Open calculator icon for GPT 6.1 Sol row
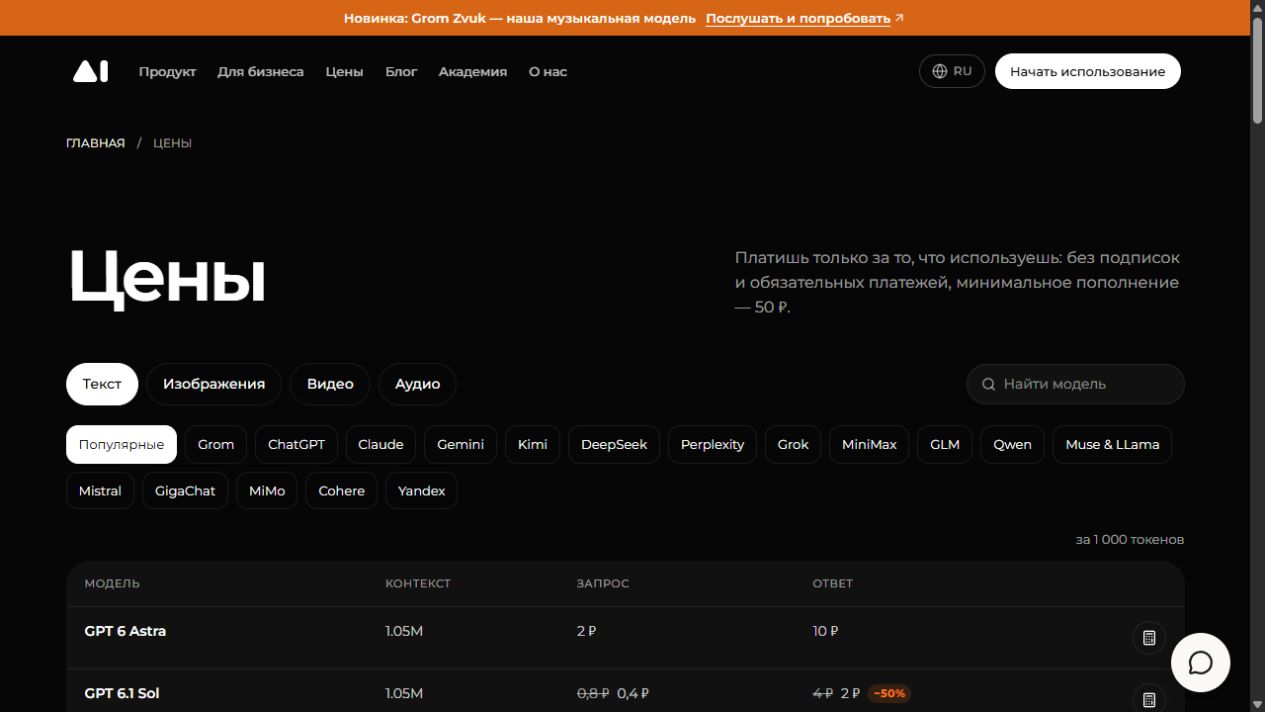The image size is (1265, 712). pyautogui.click(x=1149, y=699)
